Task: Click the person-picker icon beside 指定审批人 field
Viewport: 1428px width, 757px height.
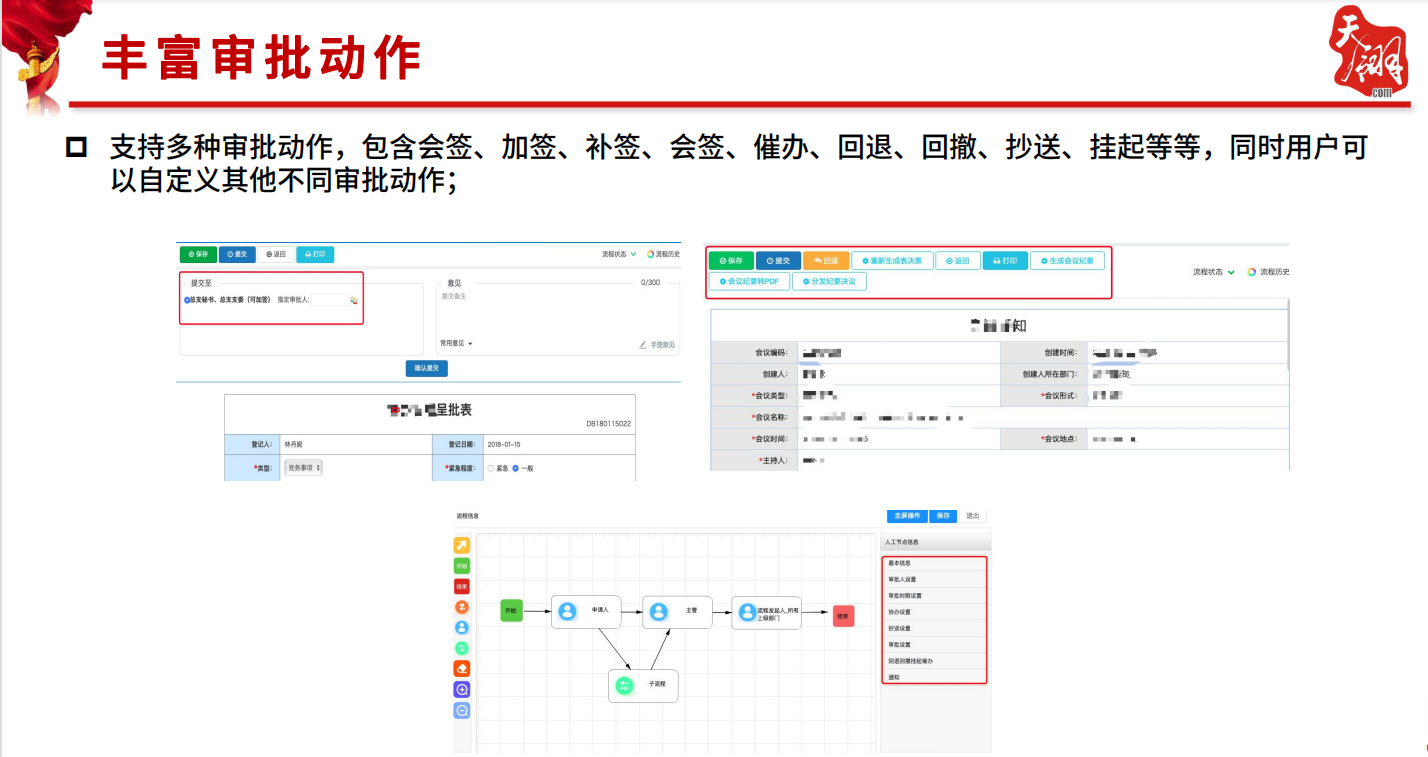Action: [x=354, y=300]
